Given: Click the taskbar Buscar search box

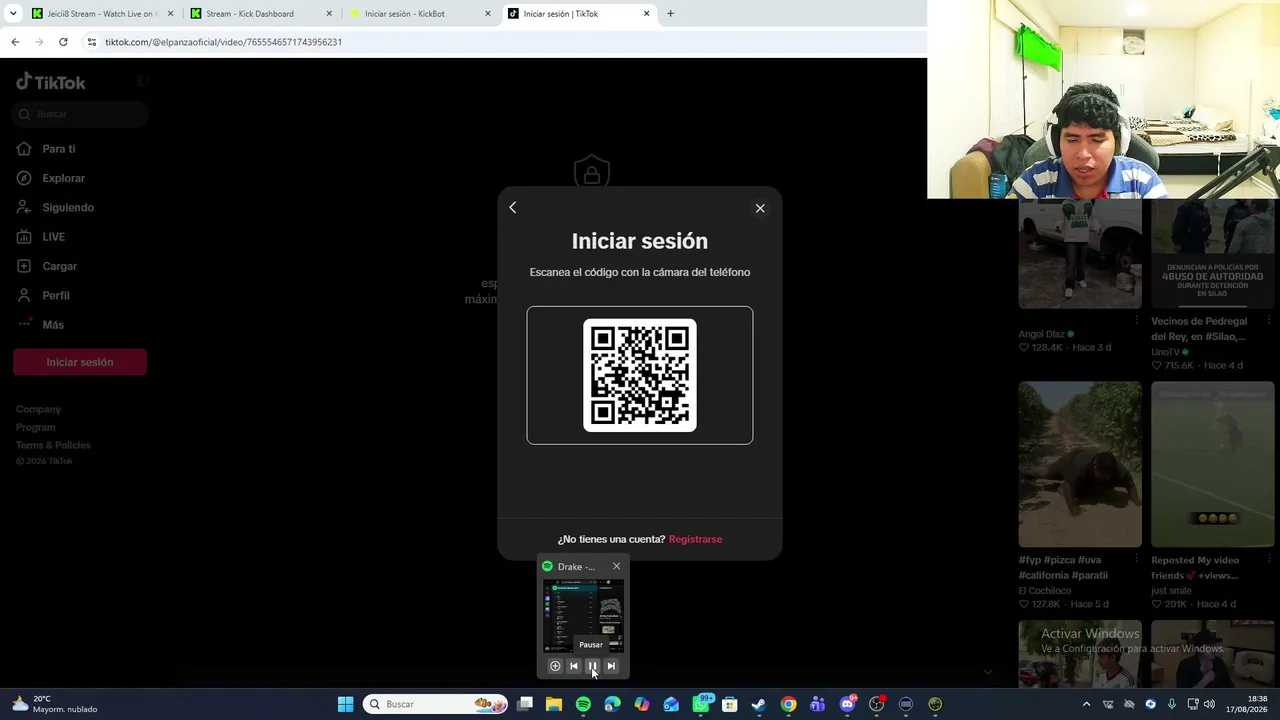Looking at the screenshot, I should click(x=435, y=704).
